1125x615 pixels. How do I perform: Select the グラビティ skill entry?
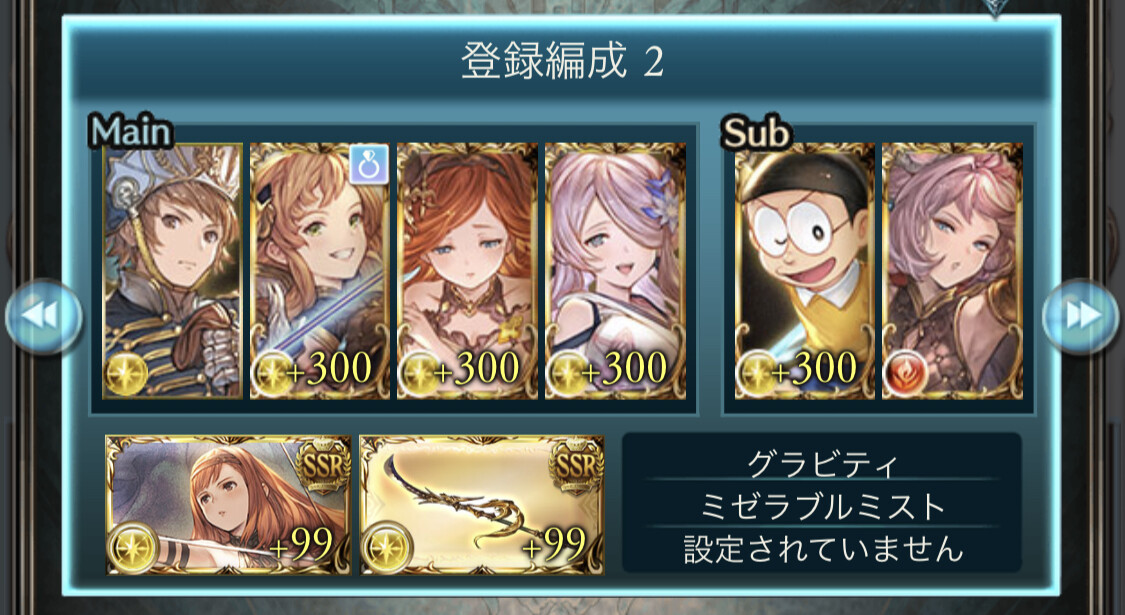(822, 465)
